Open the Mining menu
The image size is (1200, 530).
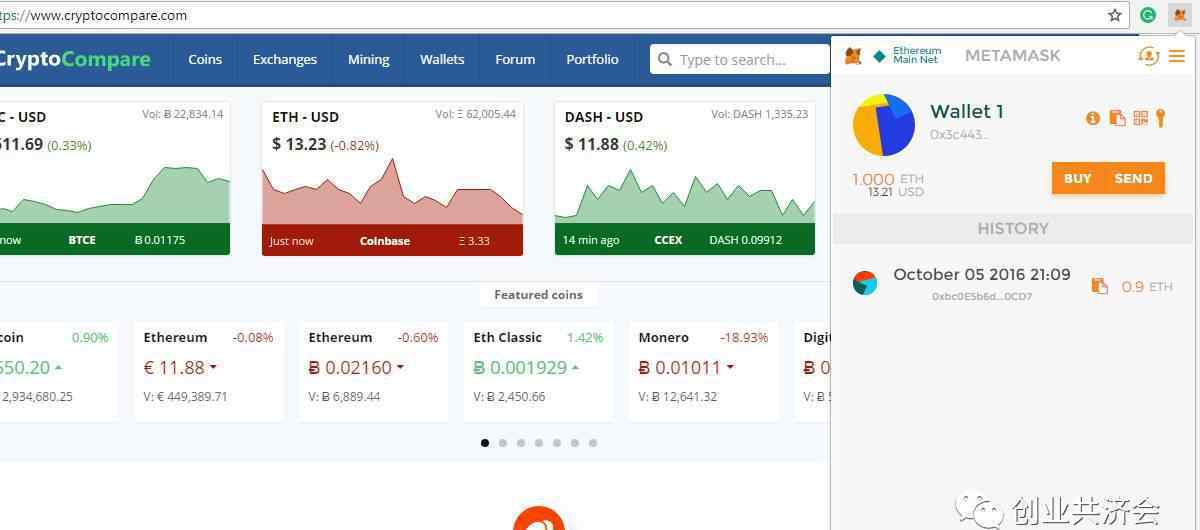pos(368,59)
